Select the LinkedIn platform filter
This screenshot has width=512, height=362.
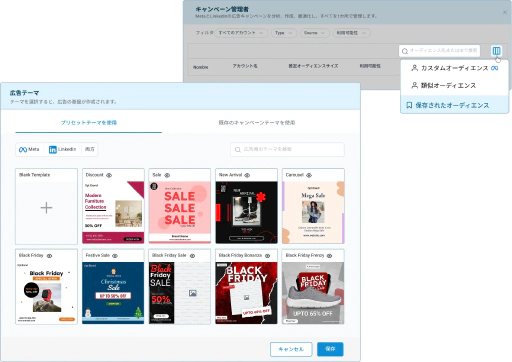coord(62,149)
